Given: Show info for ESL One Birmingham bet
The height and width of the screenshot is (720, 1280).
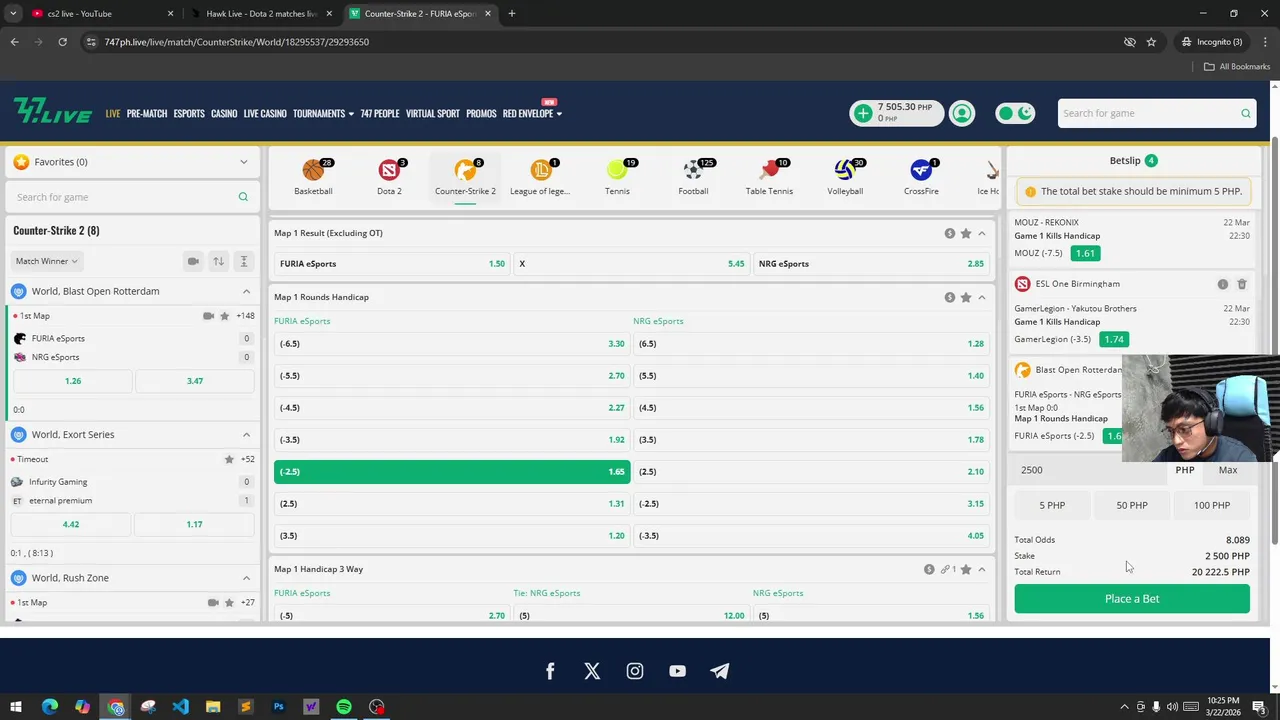Looking at the screenshot, I should point(1222,284).
